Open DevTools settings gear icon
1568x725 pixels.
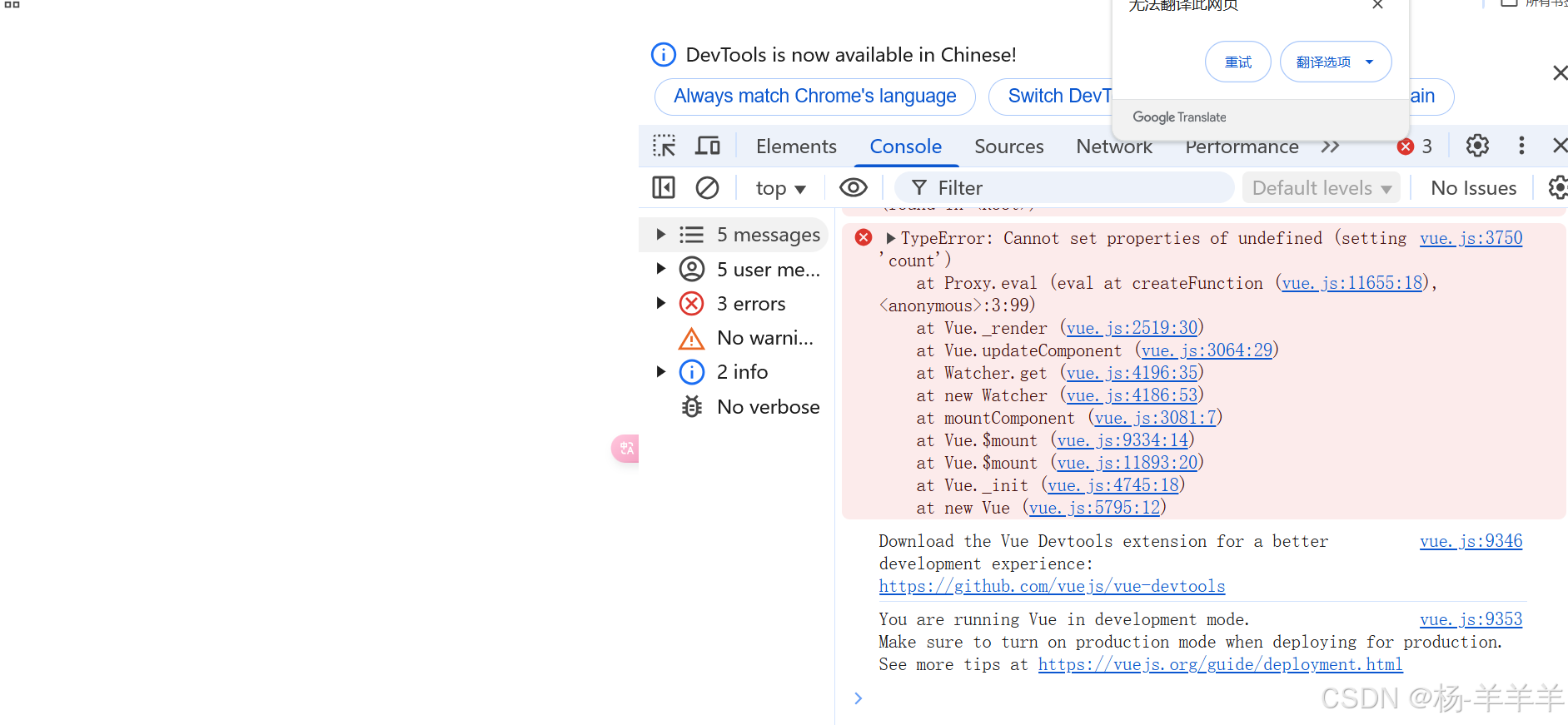pos(1477,146)
